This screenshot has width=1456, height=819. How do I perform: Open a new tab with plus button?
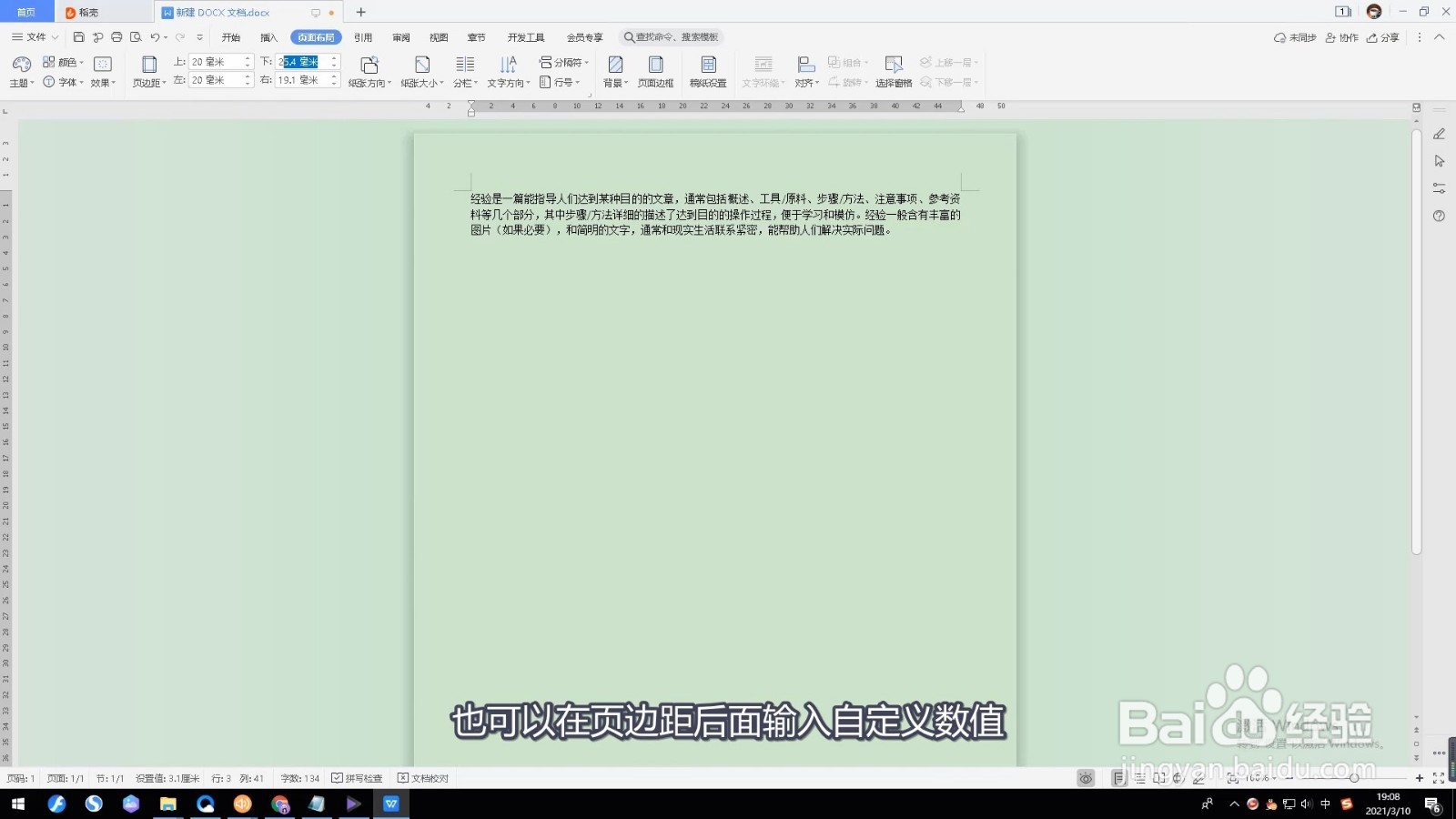coord(360,12)
